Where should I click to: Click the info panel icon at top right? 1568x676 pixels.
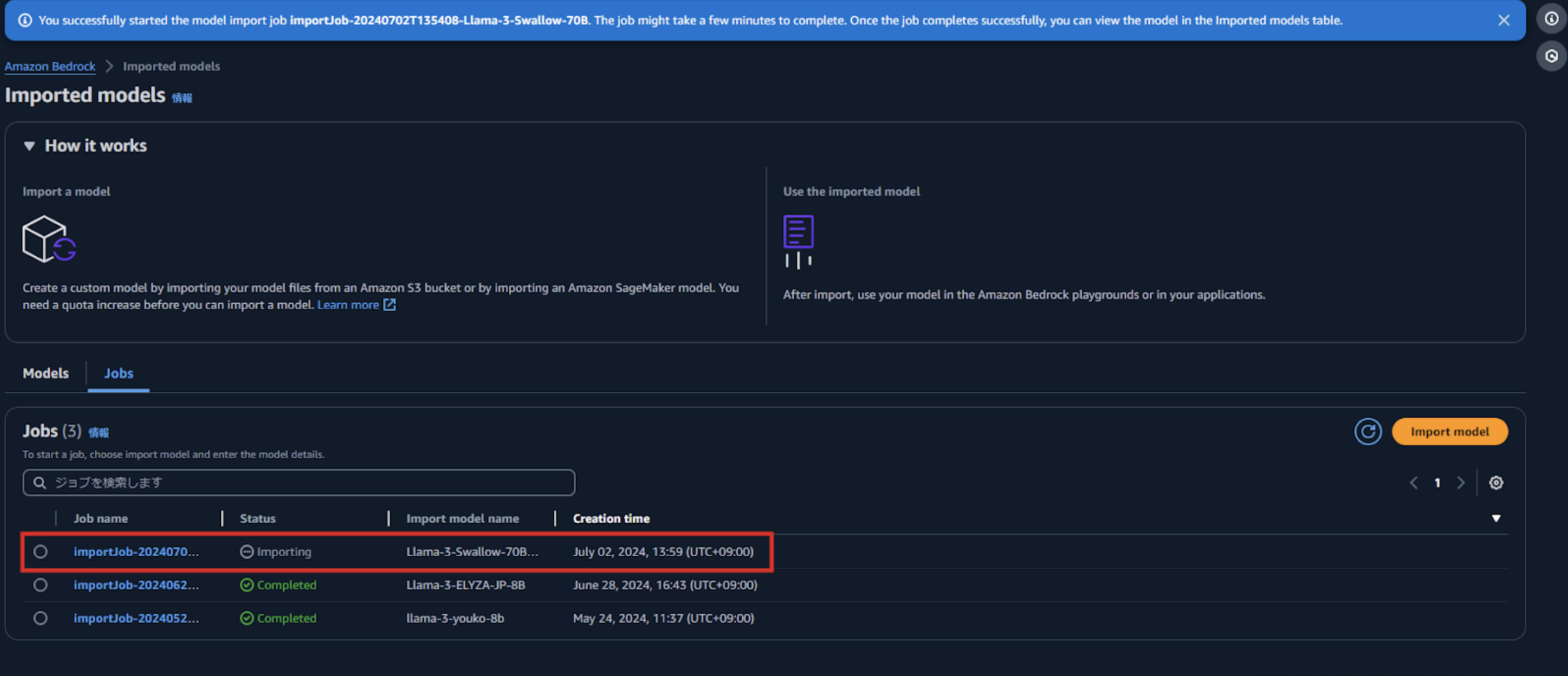pyautogui.click(x=1551, y=19)
